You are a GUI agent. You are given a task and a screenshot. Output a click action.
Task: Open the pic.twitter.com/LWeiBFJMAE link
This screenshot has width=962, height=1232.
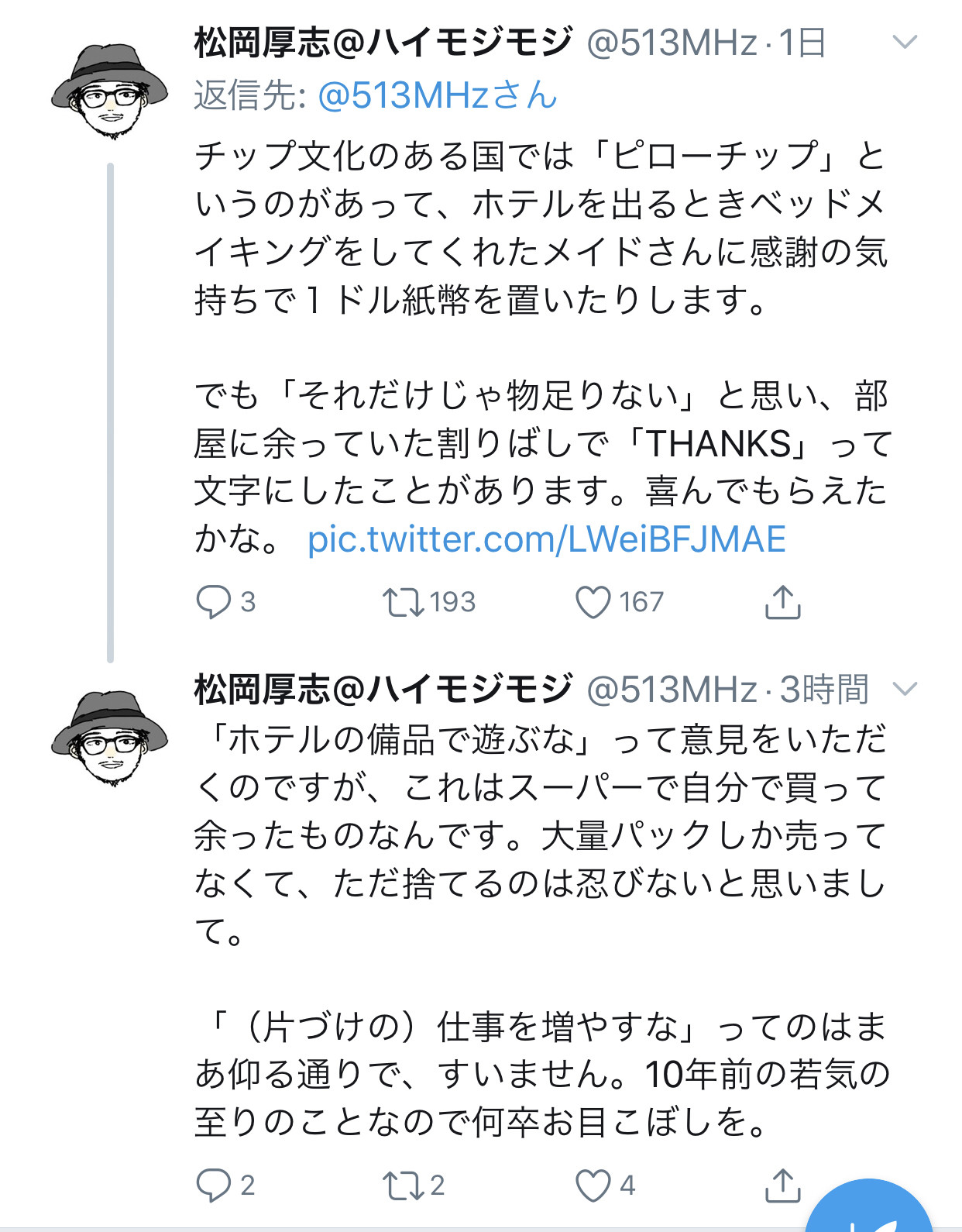[546, 539]
